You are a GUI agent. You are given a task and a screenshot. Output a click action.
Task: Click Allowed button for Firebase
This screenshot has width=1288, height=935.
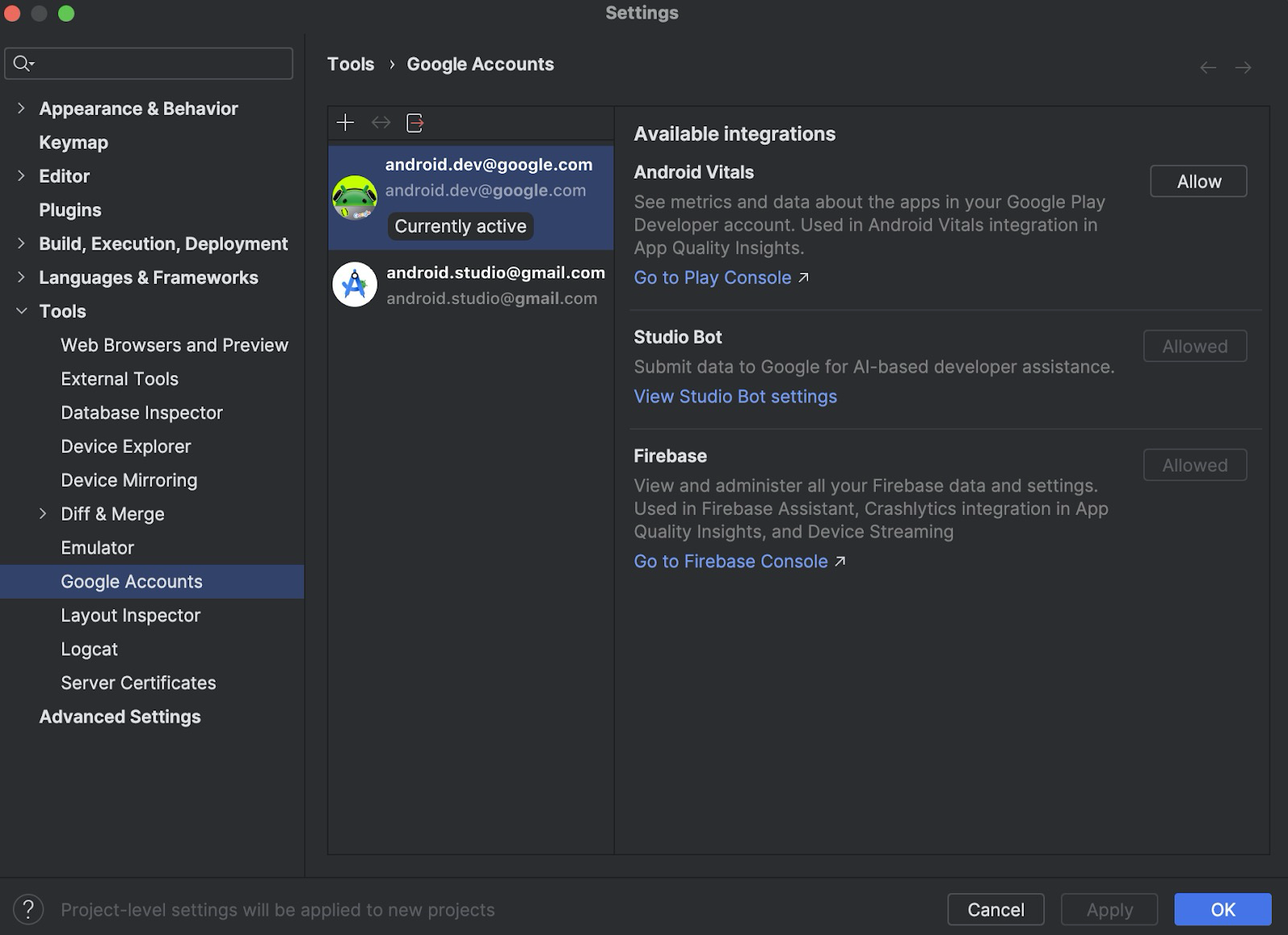pyautogui.click(x=1195, y=465)
